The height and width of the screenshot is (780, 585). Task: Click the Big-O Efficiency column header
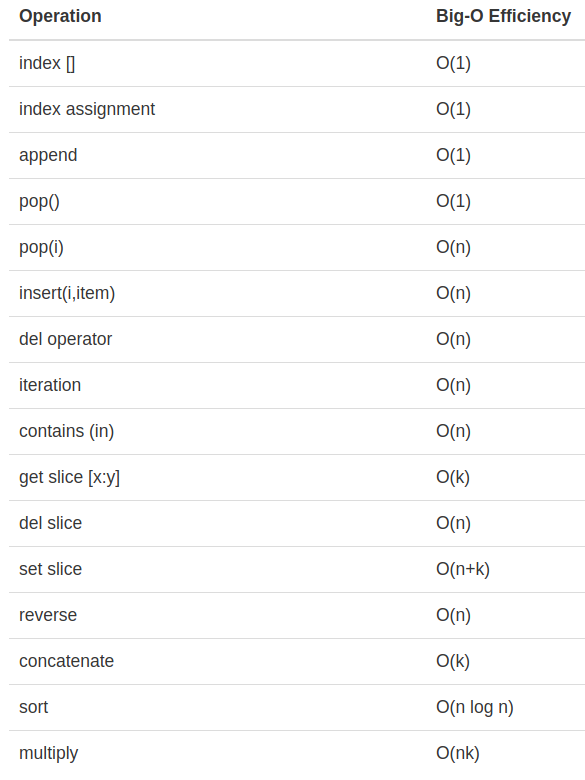coord(503,16)
